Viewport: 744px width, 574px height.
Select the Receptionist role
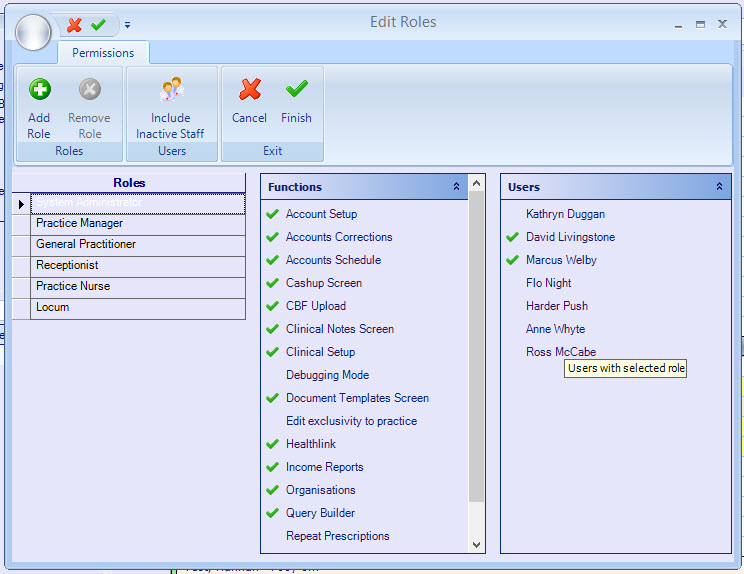(x=138, y=265)
